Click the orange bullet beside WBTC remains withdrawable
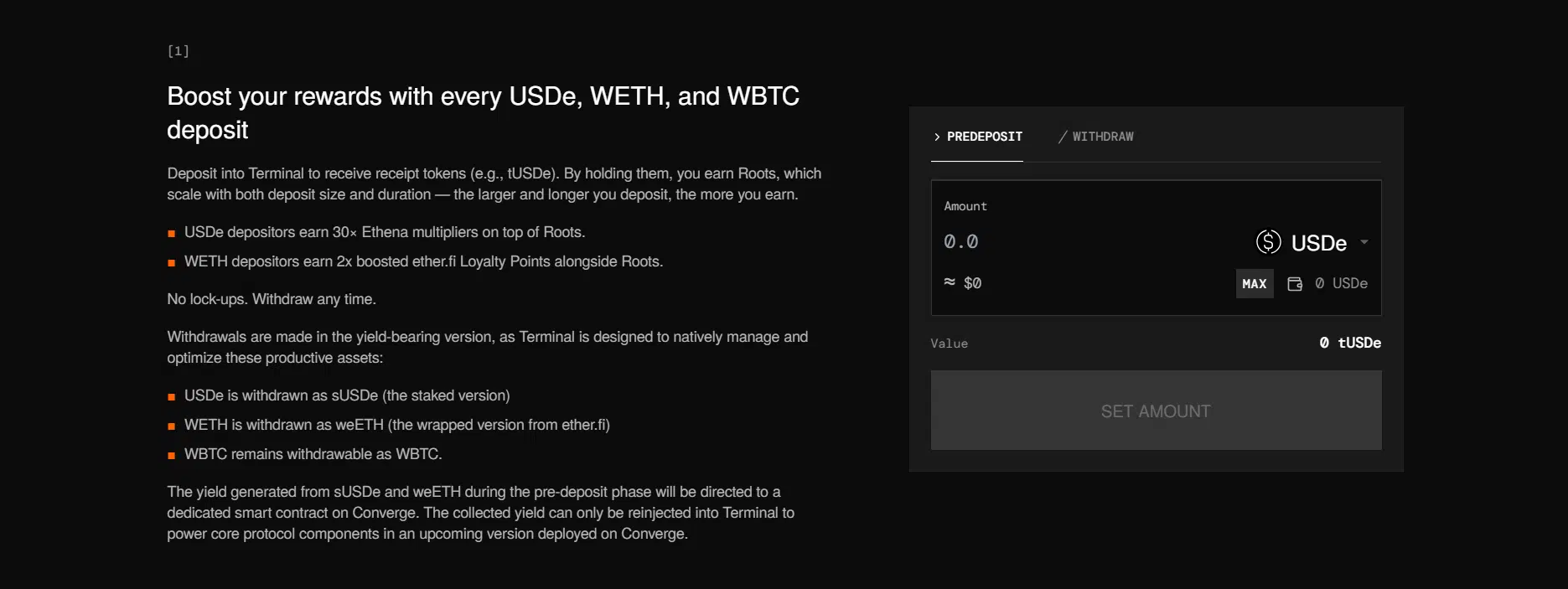1568x589 pixels. (172, 456)
